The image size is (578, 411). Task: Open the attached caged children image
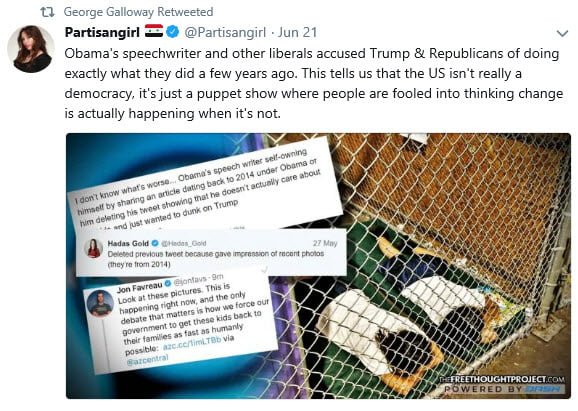(x=318, y=266)
